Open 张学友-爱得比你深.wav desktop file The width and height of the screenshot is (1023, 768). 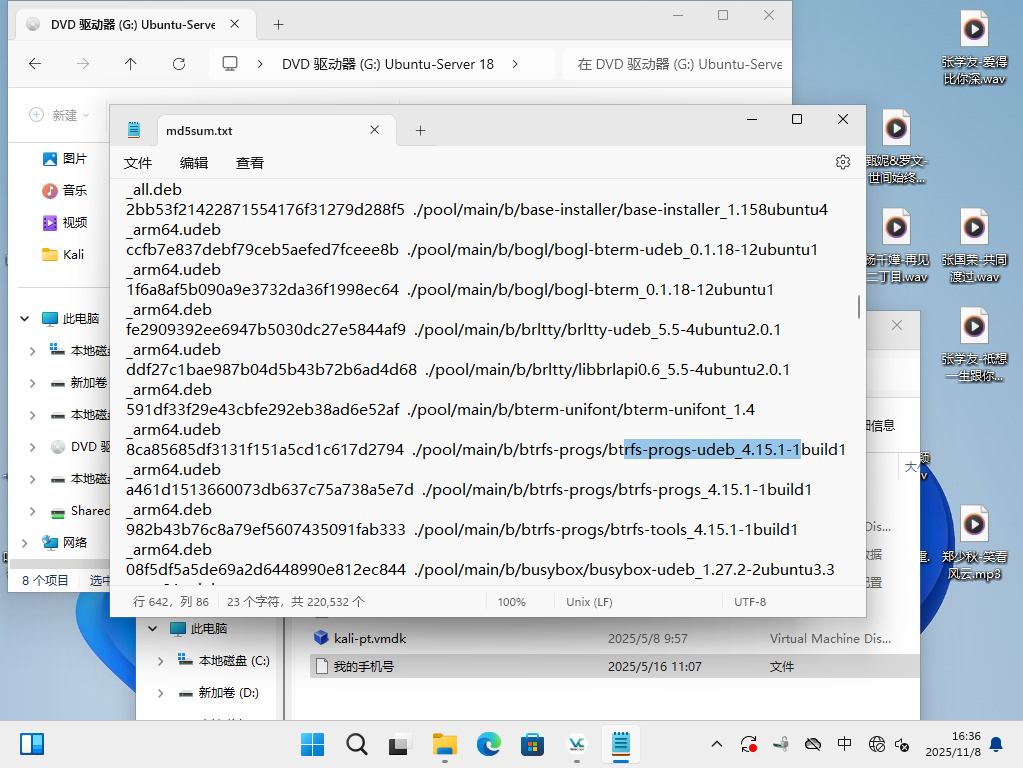tap(974, 48)
